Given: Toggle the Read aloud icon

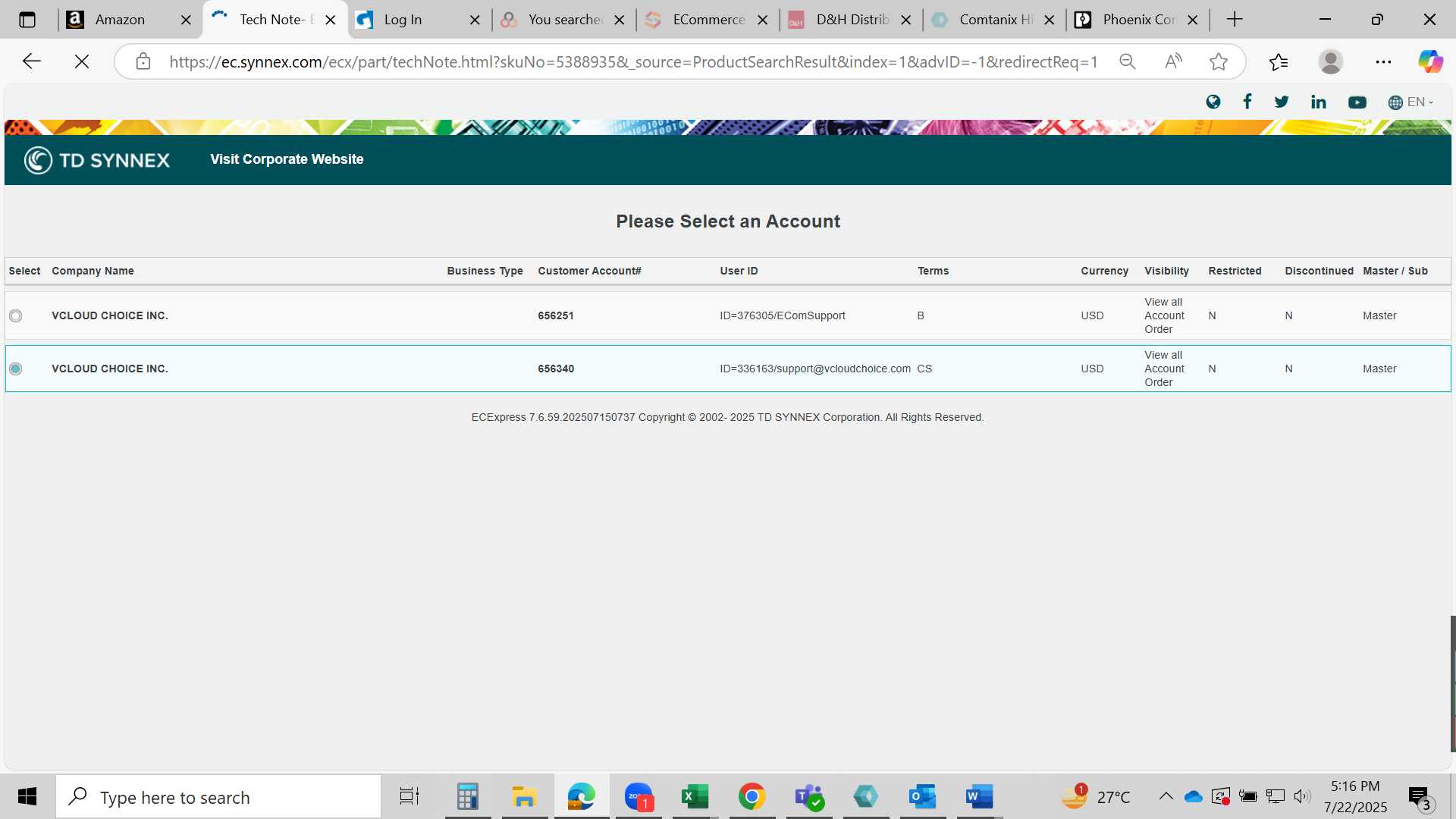Looking at the screenshot, I should click(x=1173, y=61).
